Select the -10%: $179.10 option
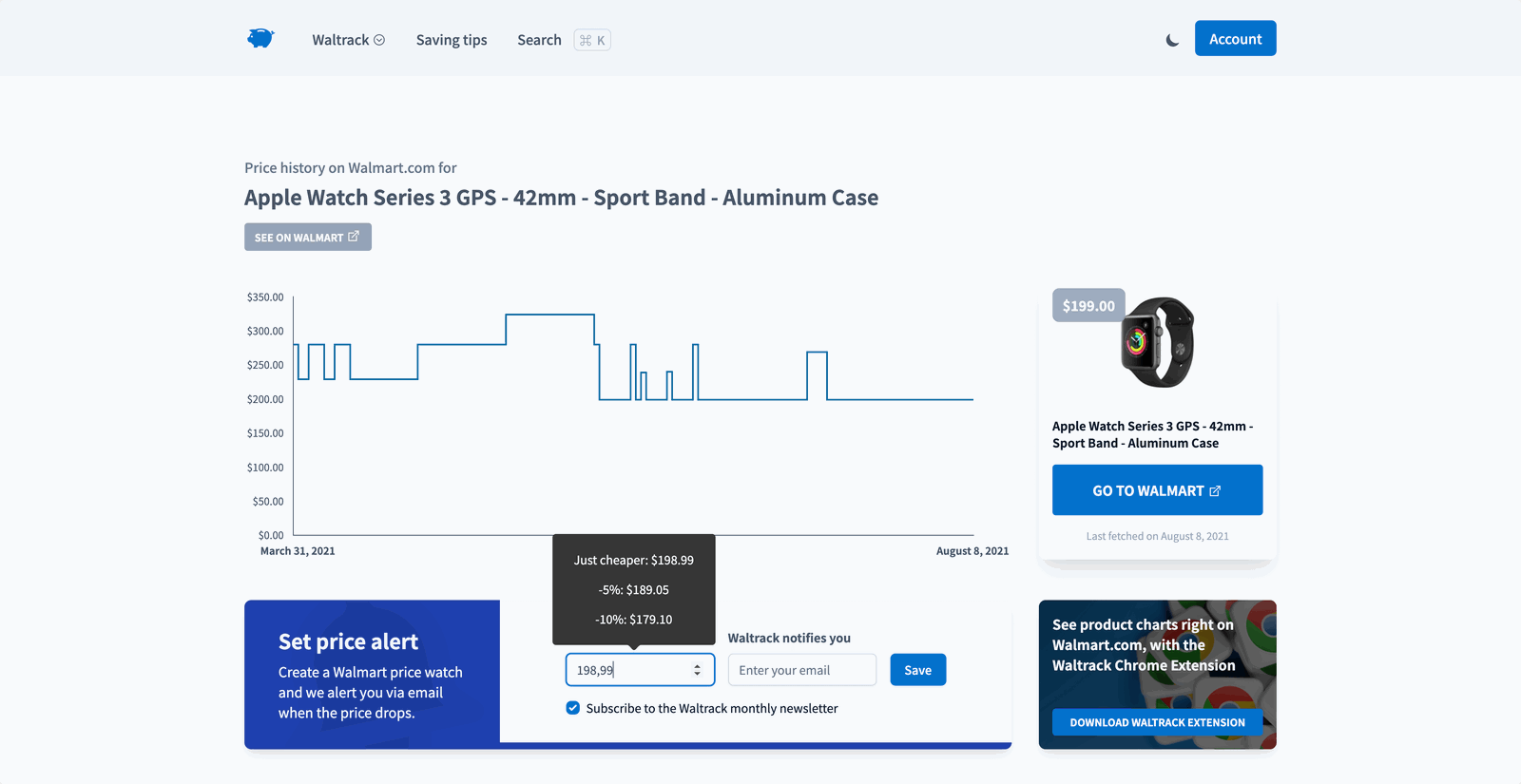 pos(634,619)
